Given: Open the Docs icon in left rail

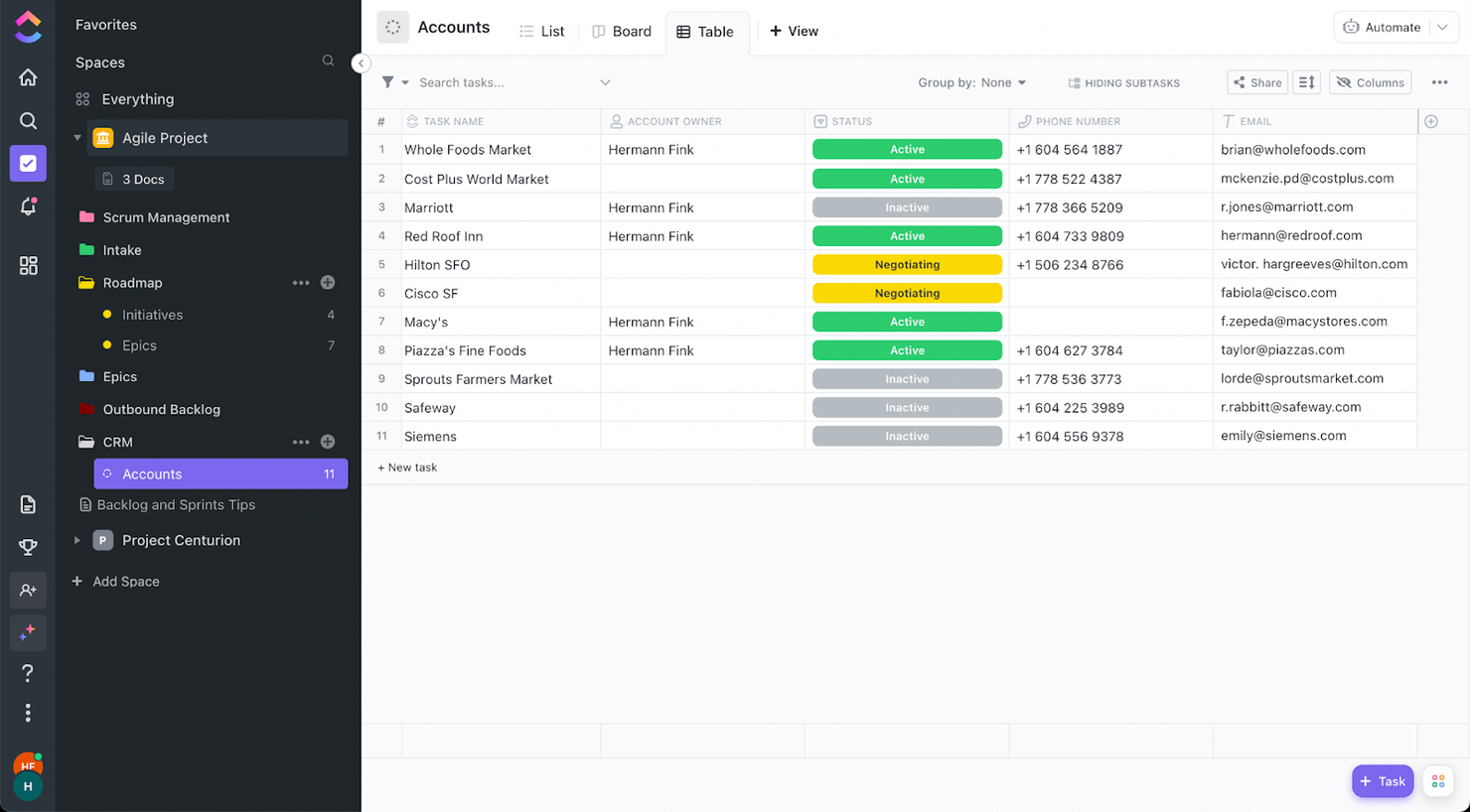Looking at the screenshot, I should point(28,504).
